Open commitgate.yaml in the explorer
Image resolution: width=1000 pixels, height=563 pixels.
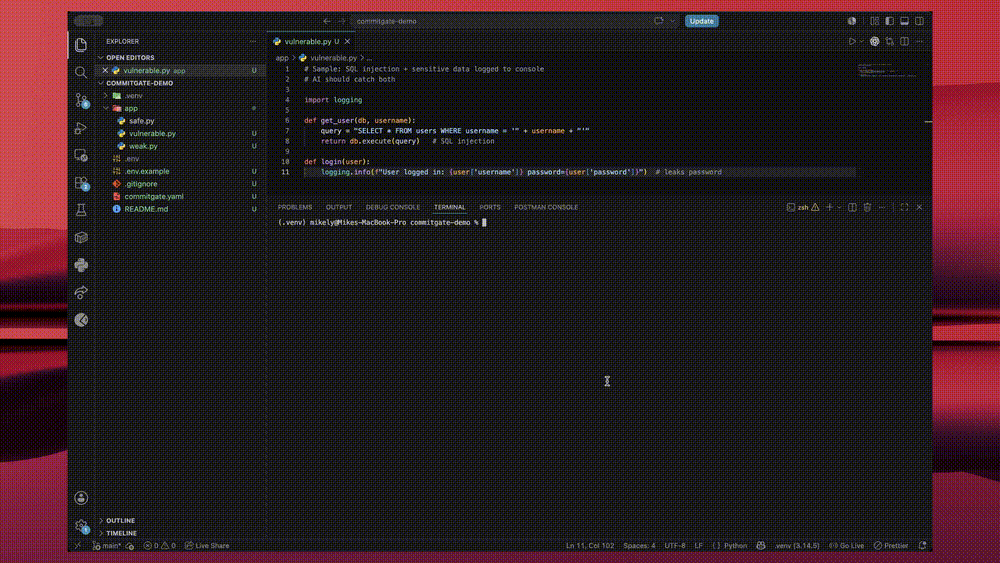click(x=154, y=196)
